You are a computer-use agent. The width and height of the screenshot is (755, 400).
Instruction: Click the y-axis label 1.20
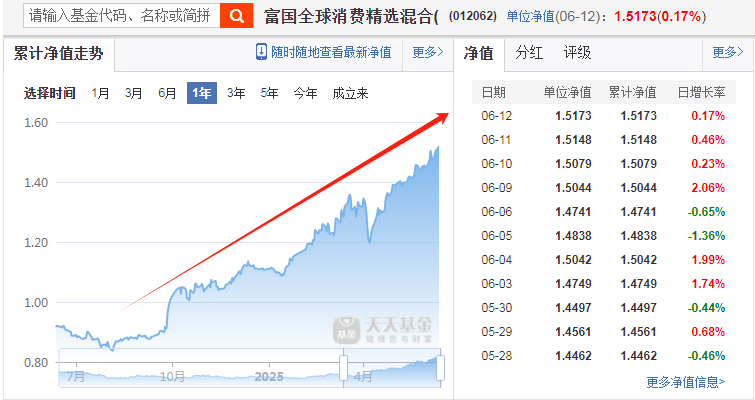36,243
